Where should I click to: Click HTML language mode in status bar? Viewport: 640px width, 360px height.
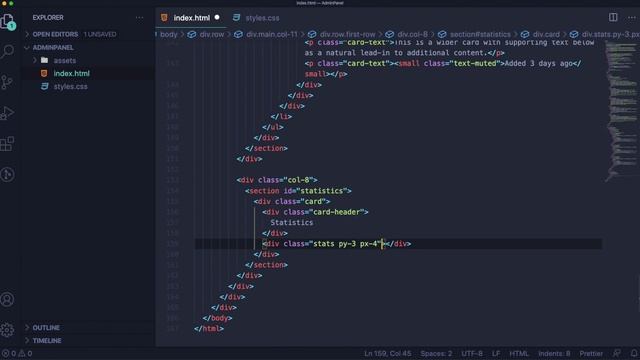pos(519,353)
